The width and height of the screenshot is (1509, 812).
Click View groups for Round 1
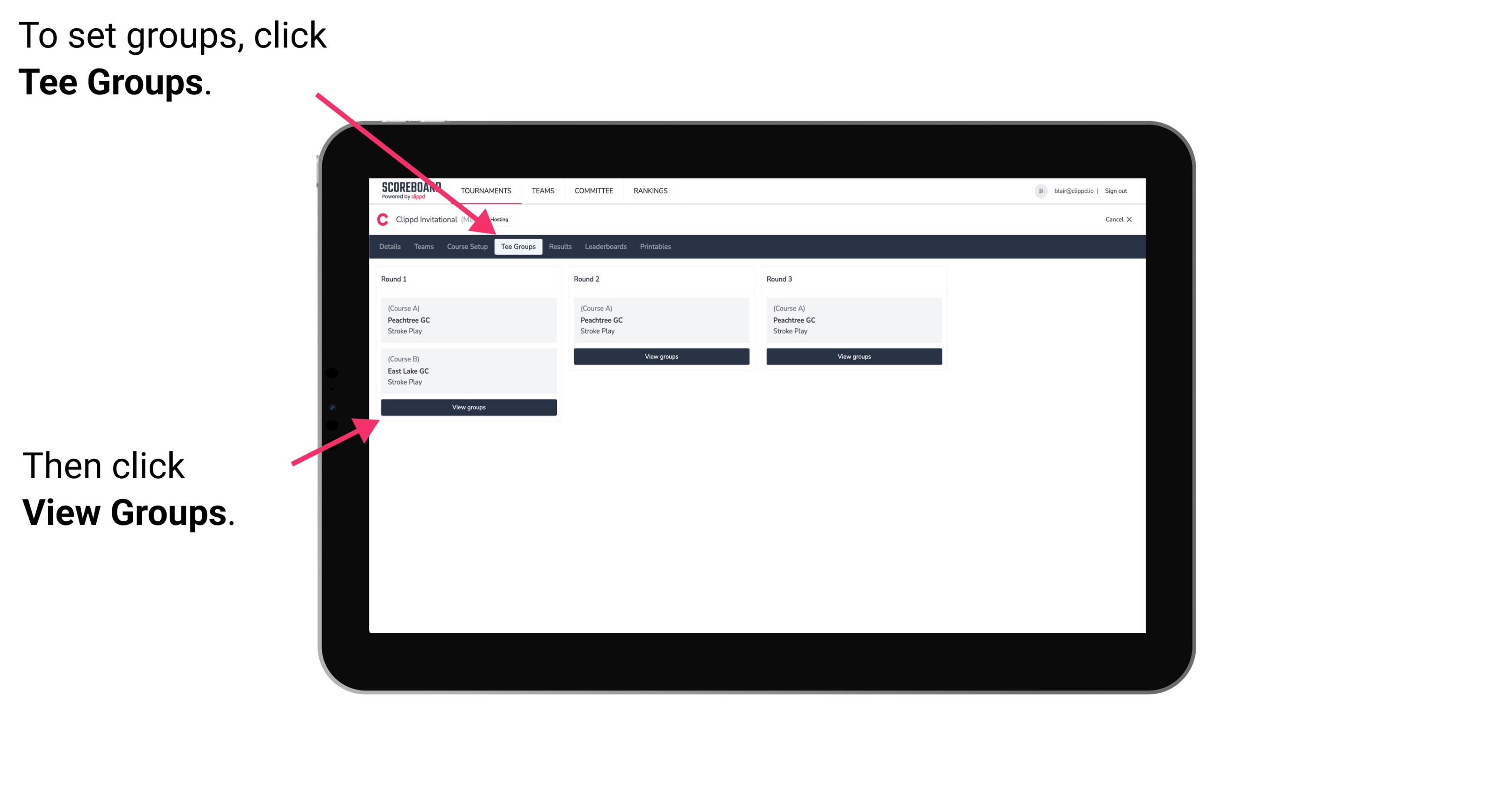point(469,408)
